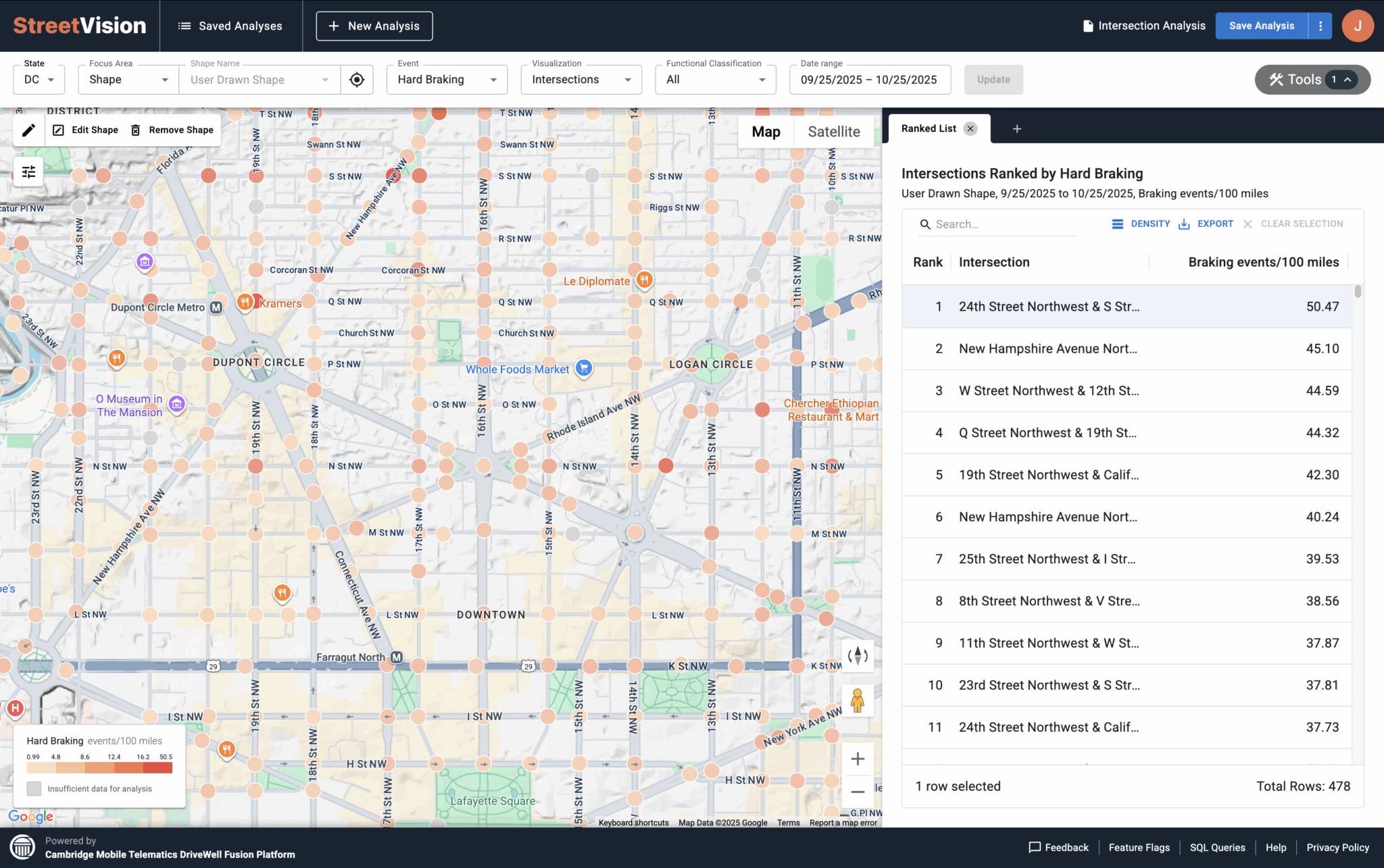This screenshot has width=1384, height=868.
Task: Add a new panel tab
Action: (x=1016, y=129)
